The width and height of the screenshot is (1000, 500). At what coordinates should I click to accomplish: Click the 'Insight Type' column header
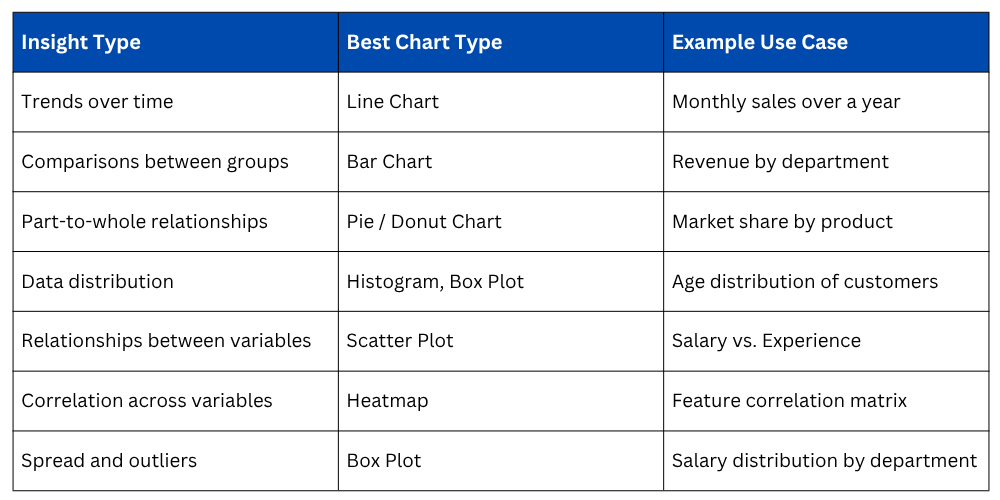coord(81,43)
